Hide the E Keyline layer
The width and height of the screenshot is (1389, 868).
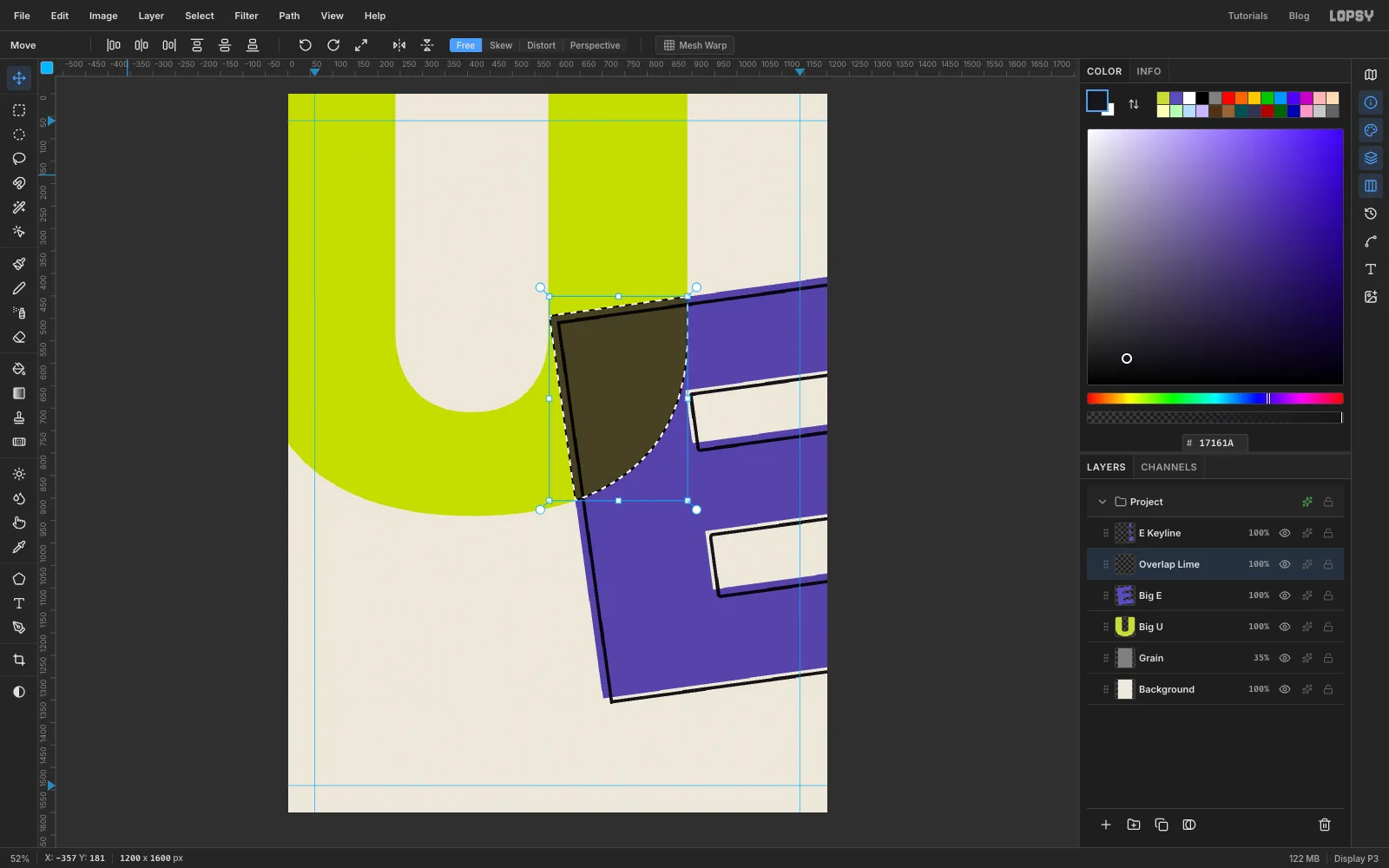(x=1285, y=533)
